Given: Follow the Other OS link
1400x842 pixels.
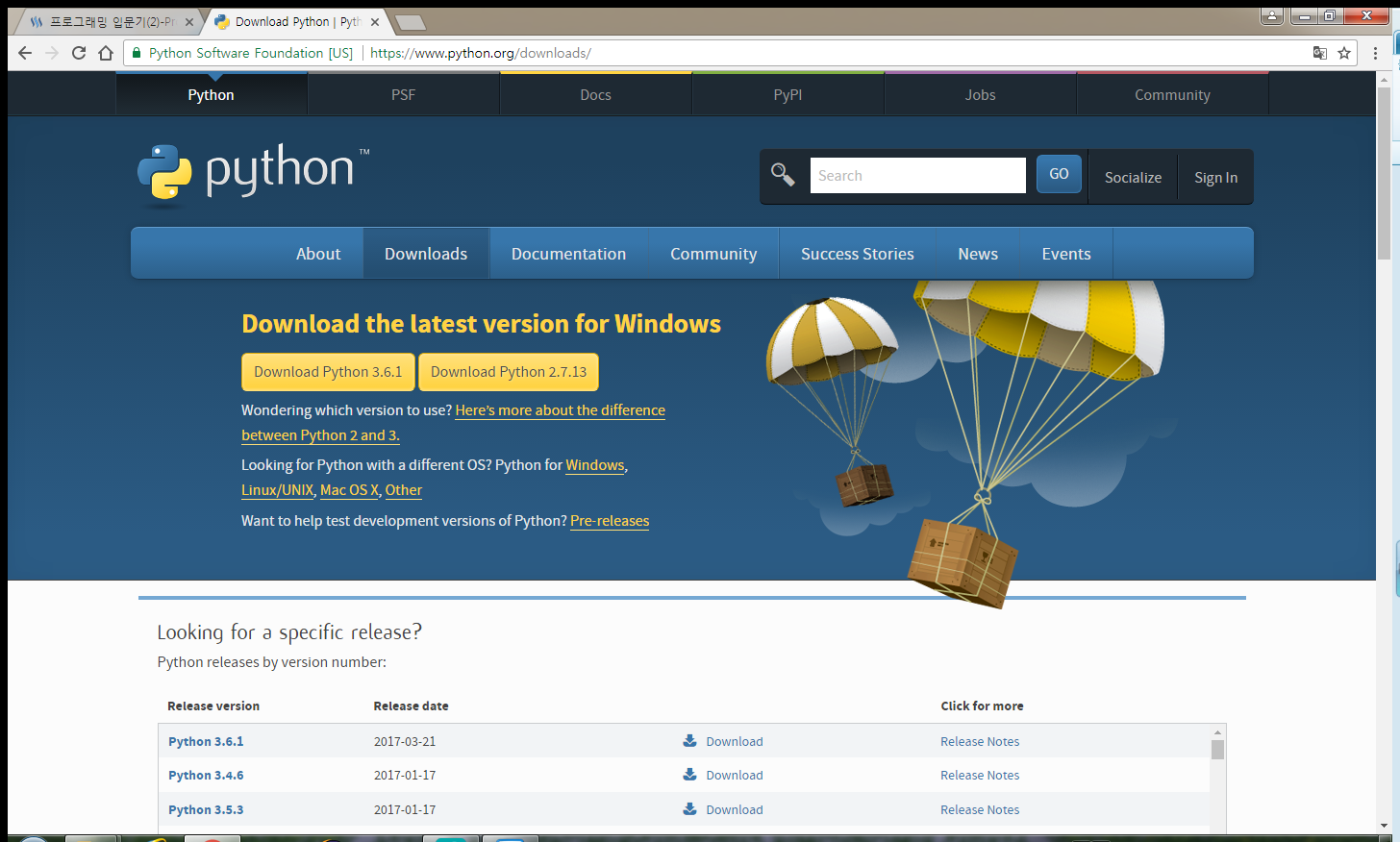Looking at the screenshot, I should tap(404, 490).
